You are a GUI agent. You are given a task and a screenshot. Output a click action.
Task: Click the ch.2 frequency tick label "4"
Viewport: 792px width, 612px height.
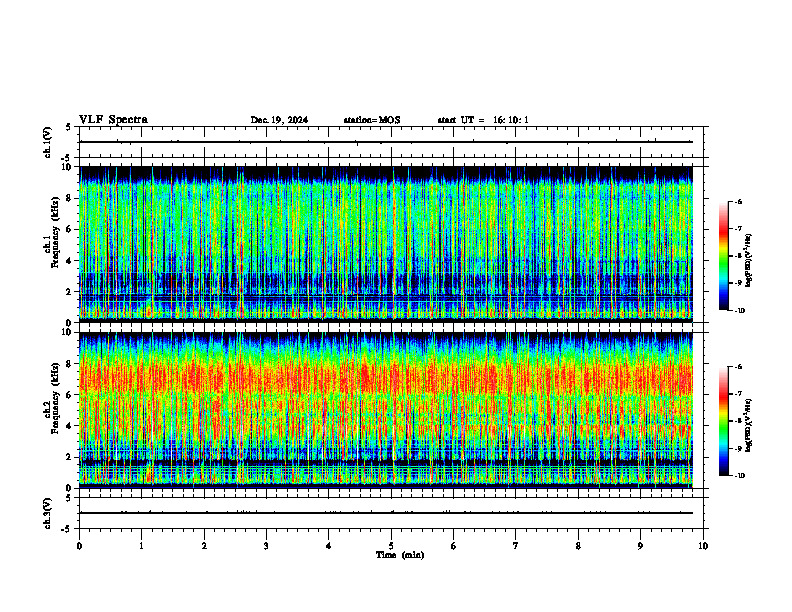69,426
